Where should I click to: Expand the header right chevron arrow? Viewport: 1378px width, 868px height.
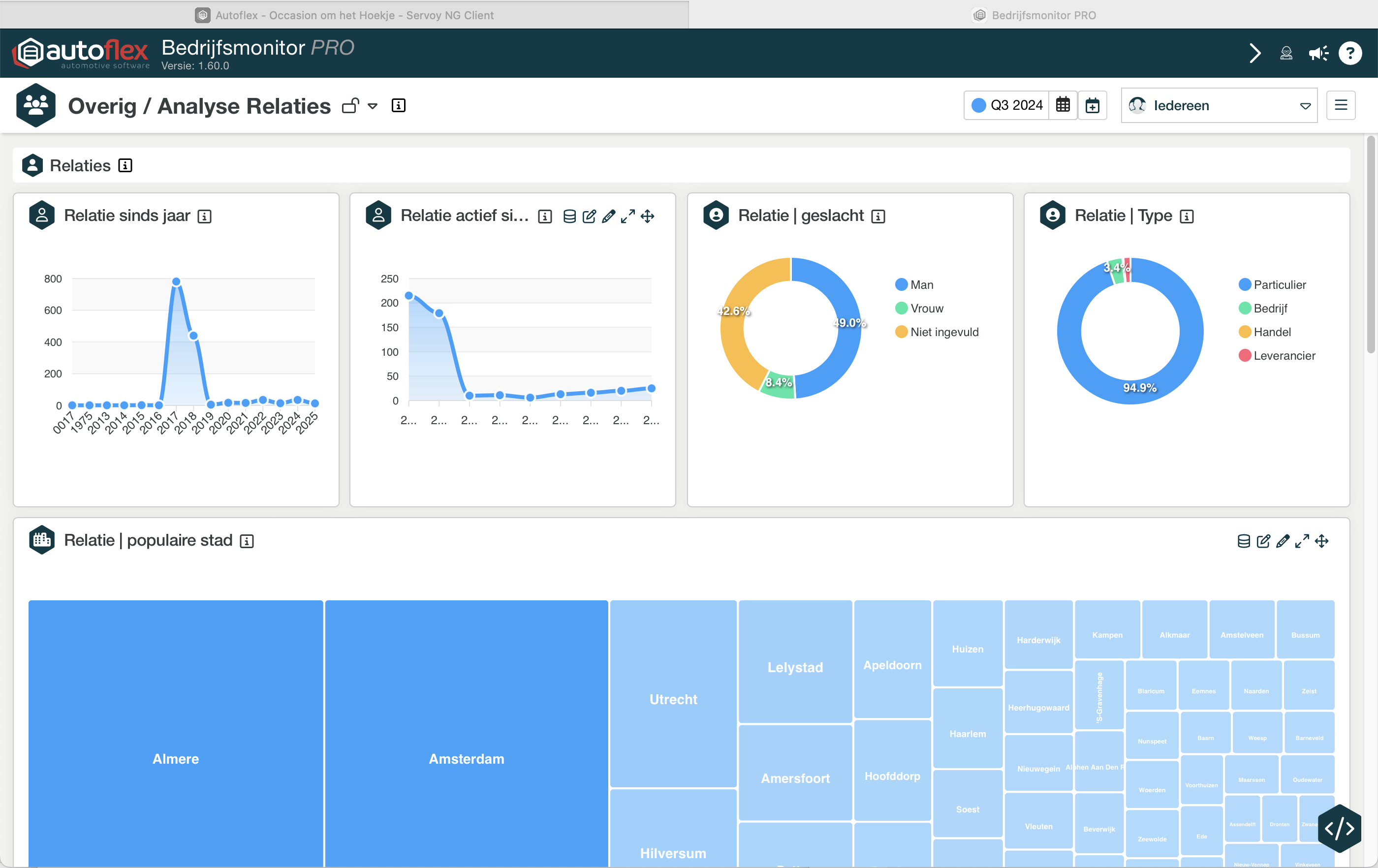coord(1254,54)
